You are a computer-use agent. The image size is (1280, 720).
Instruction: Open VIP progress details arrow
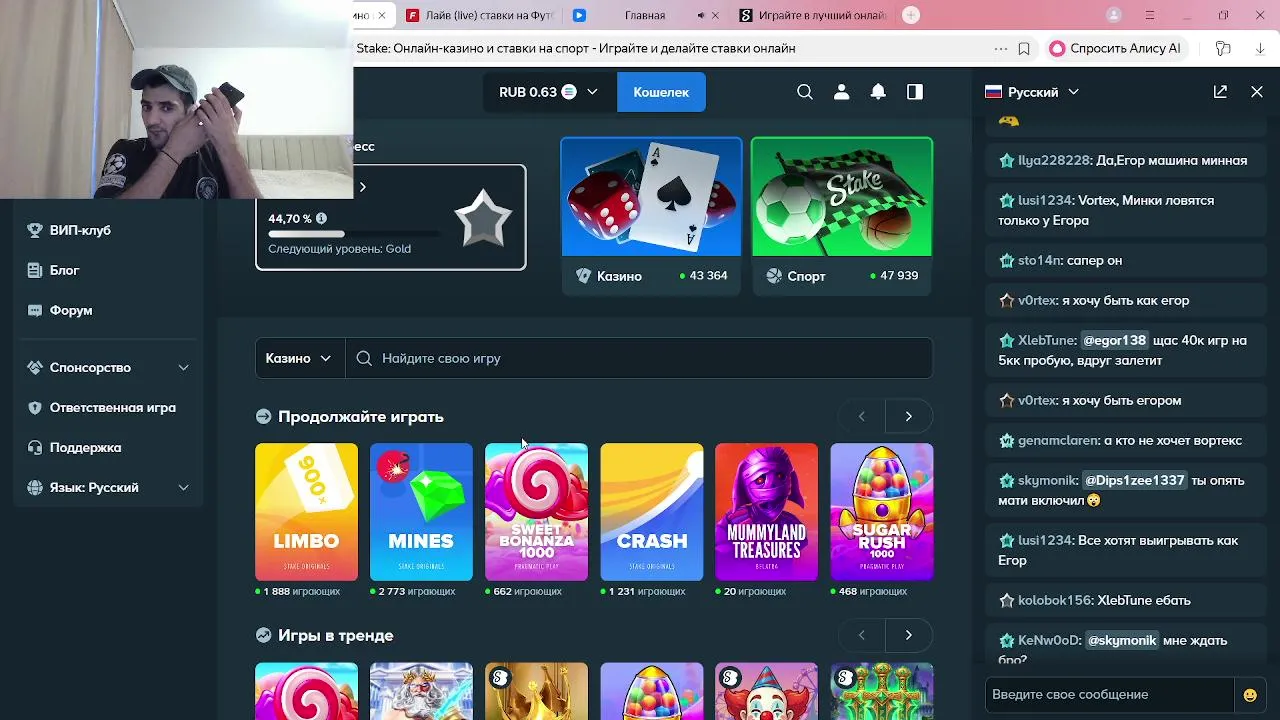(363, 187)
